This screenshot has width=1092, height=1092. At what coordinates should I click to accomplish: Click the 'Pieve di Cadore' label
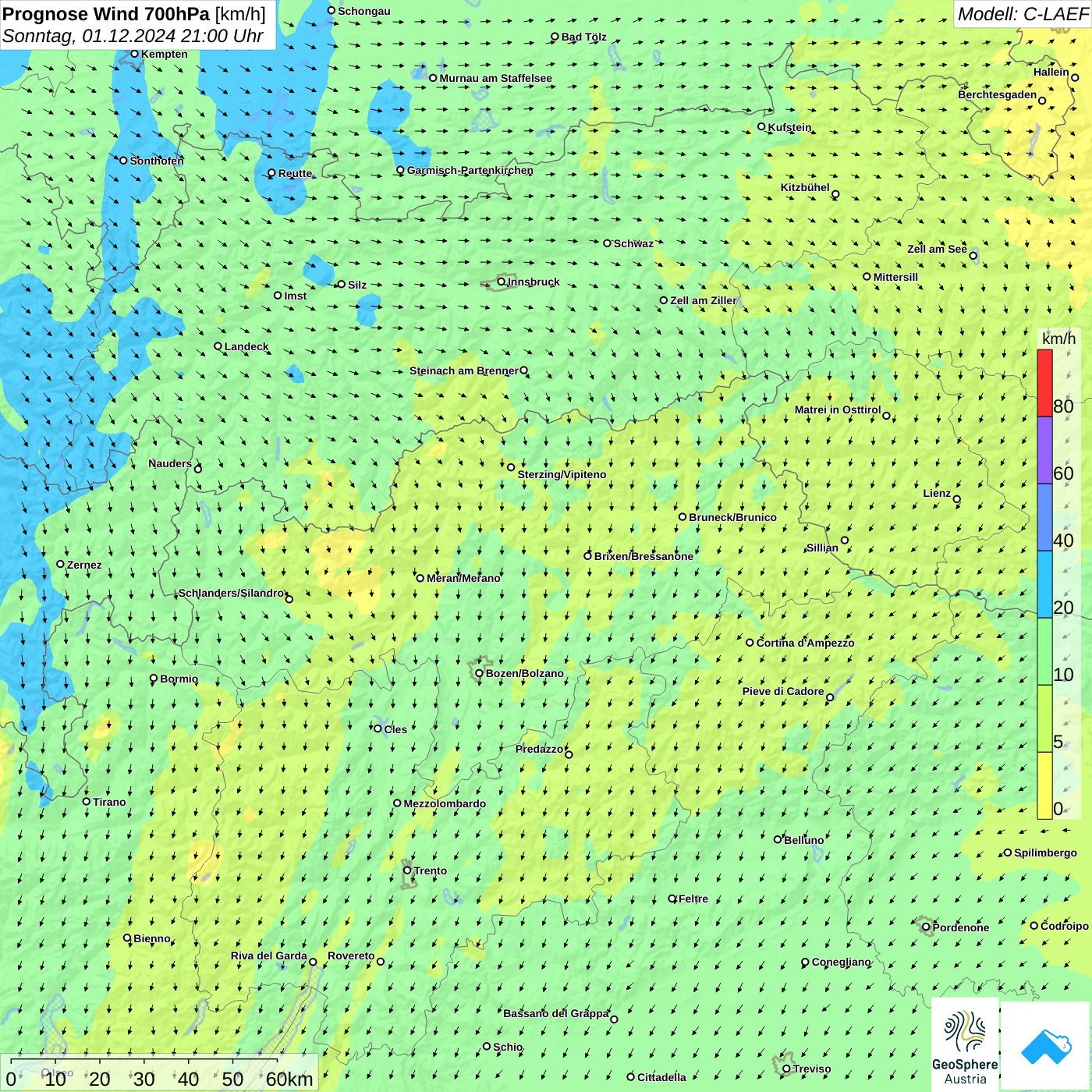pos(783,691)
